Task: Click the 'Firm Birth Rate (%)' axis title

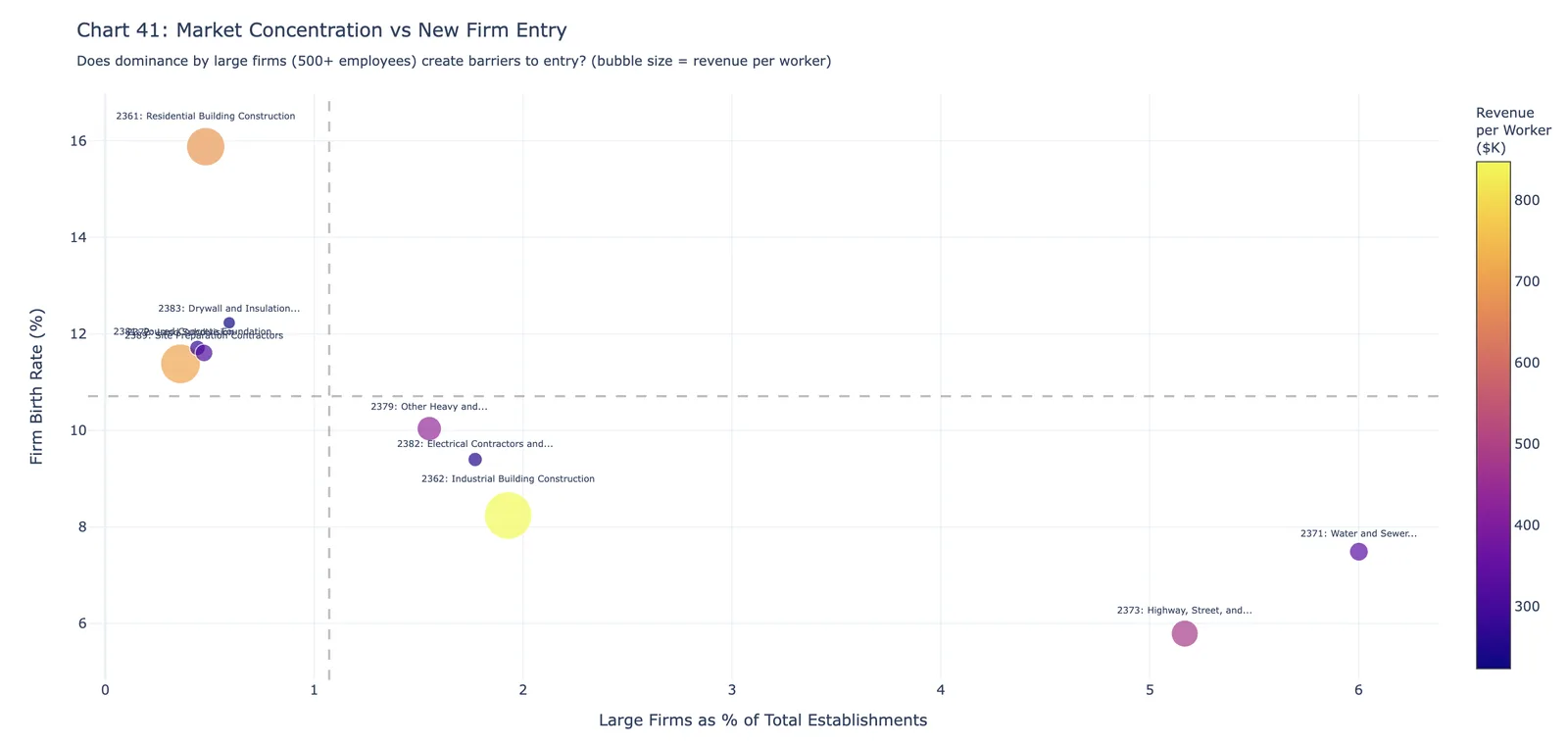Action: 37,386
